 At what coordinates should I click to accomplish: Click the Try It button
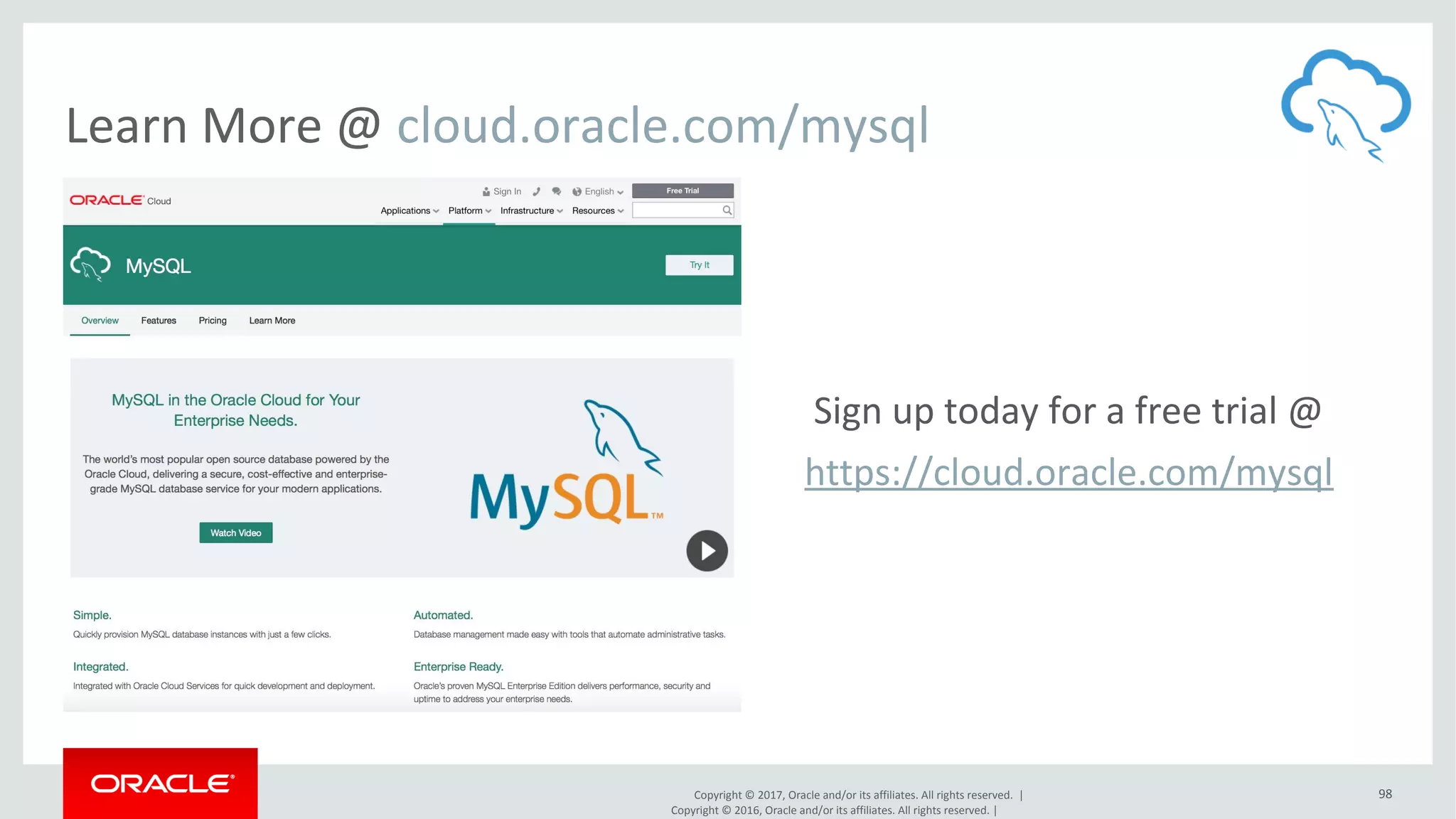(700, 265)
